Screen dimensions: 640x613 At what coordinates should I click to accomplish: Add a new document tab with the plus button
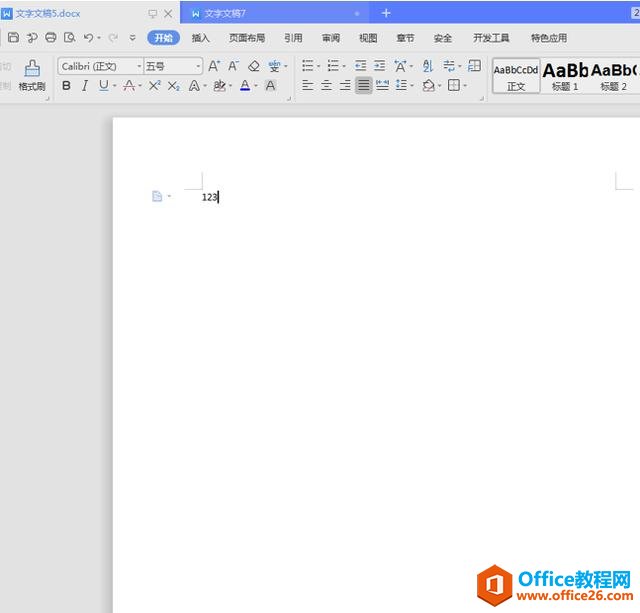click(x=386, y=13)
